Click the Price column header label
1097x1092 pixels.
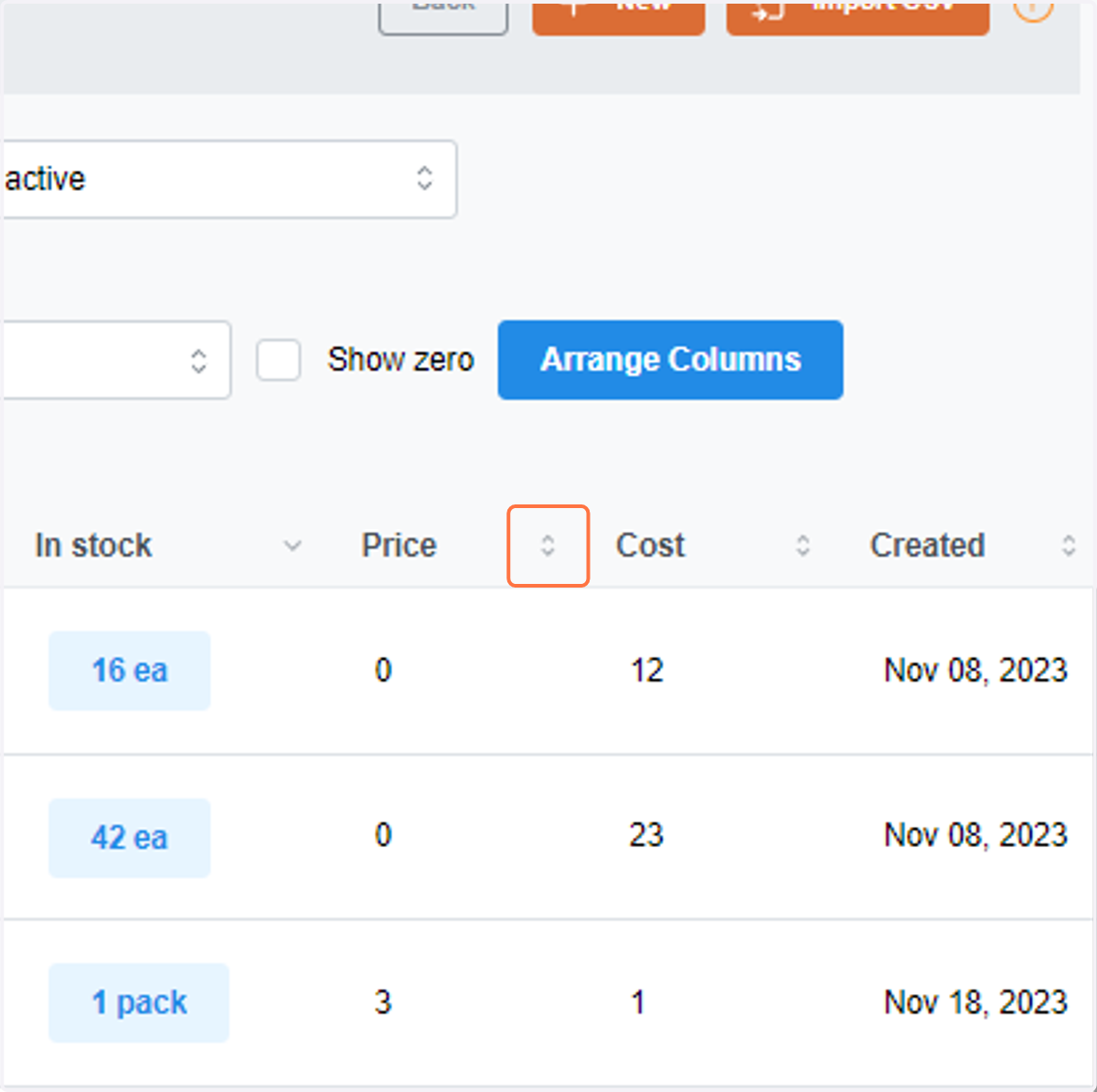click(399, 546)
